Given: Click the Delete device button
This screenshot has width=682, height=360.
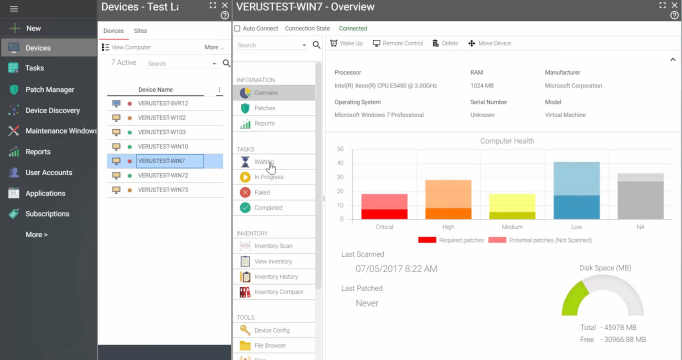Looking at the screenshot, I should click(445, 43).
